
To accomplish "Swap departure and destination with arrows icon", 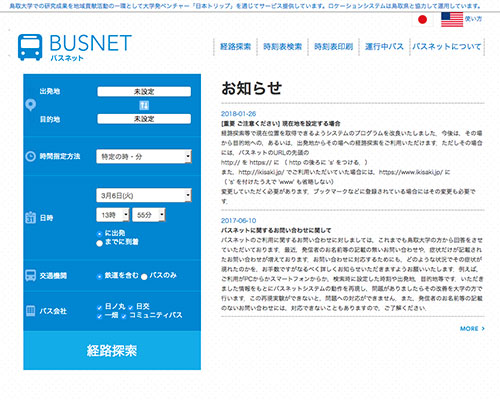I will (x=144, y=105).
